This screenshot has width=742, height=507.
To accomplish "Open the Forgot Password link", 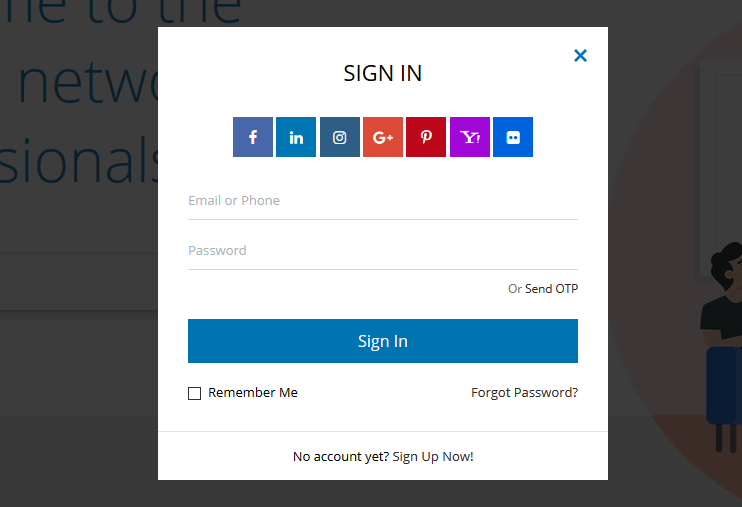I will [x=524, y=393].
